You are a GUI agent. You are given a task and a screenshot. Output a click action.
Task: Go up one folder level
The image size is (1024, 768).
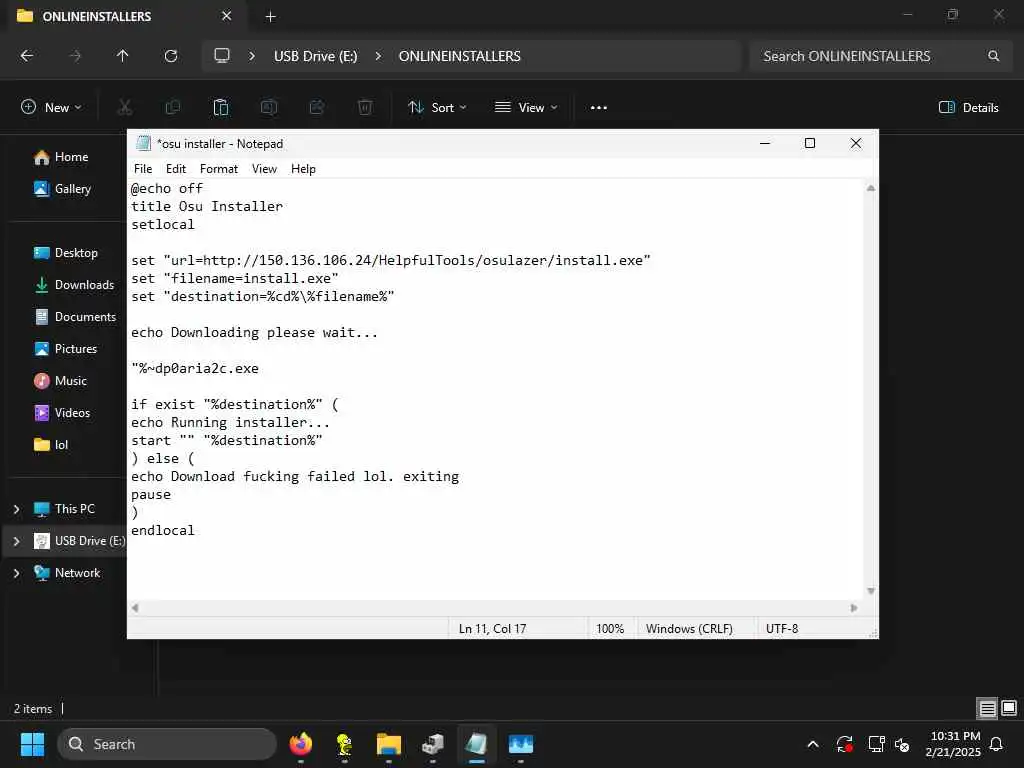pyautogui.click(x=123, y=56)
